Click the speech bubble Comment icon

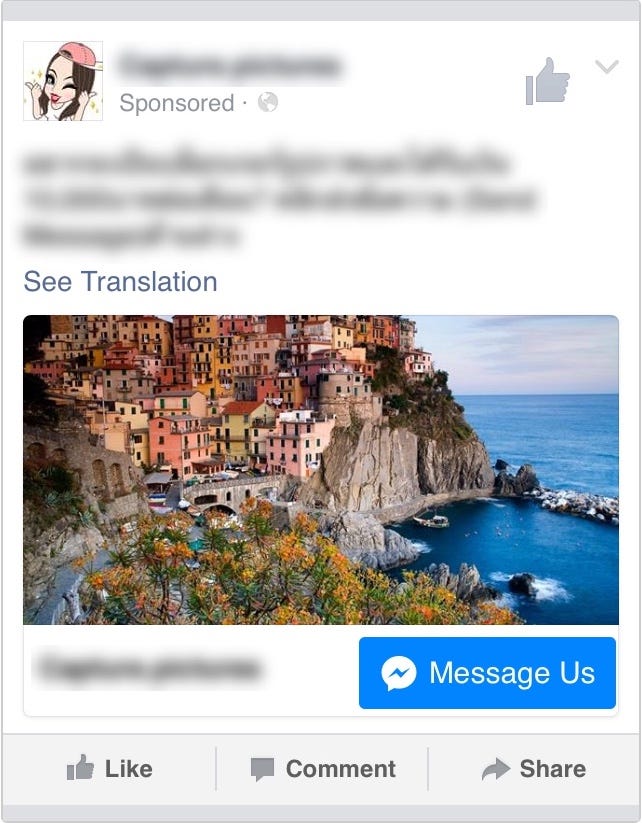click(x=262, y=769)
